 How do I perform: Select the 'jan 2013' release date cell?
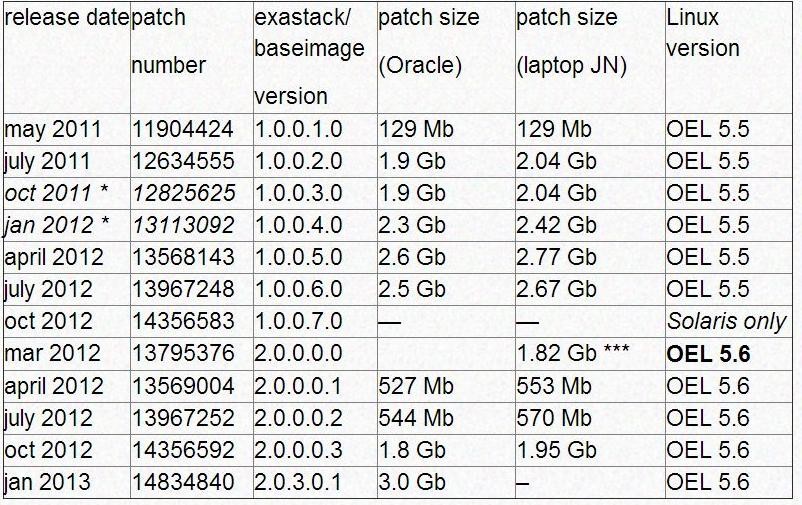[47, 482]
